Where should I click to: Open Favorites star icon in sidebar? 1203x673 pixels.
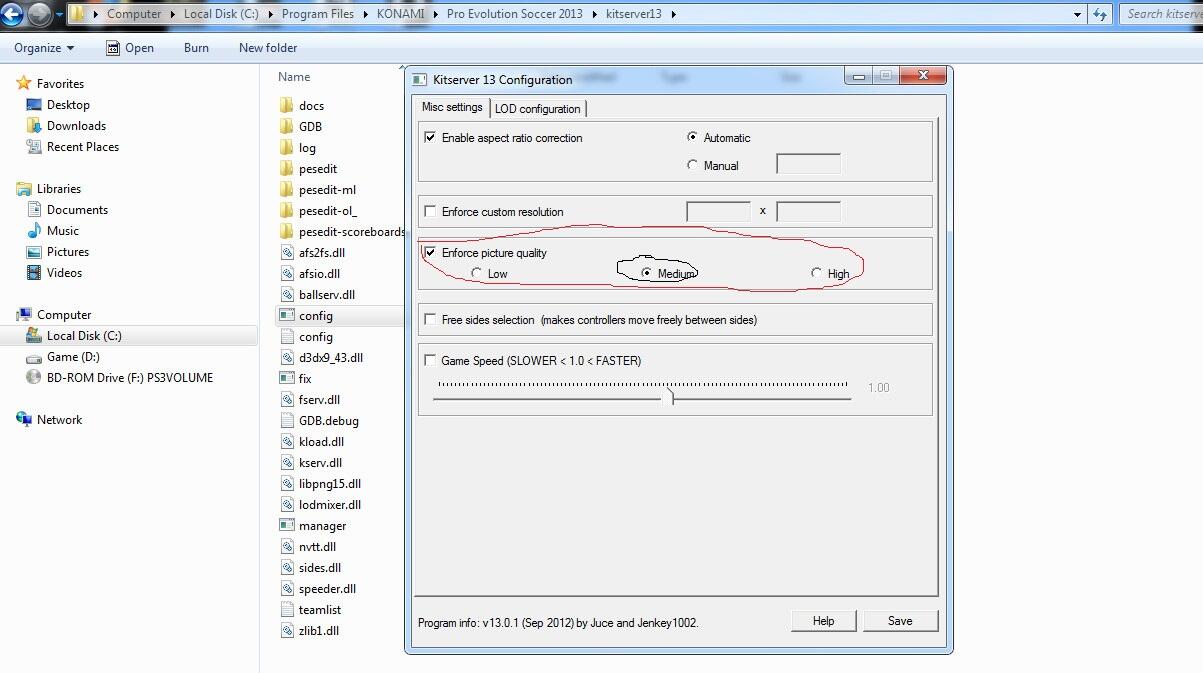(24, 83)
